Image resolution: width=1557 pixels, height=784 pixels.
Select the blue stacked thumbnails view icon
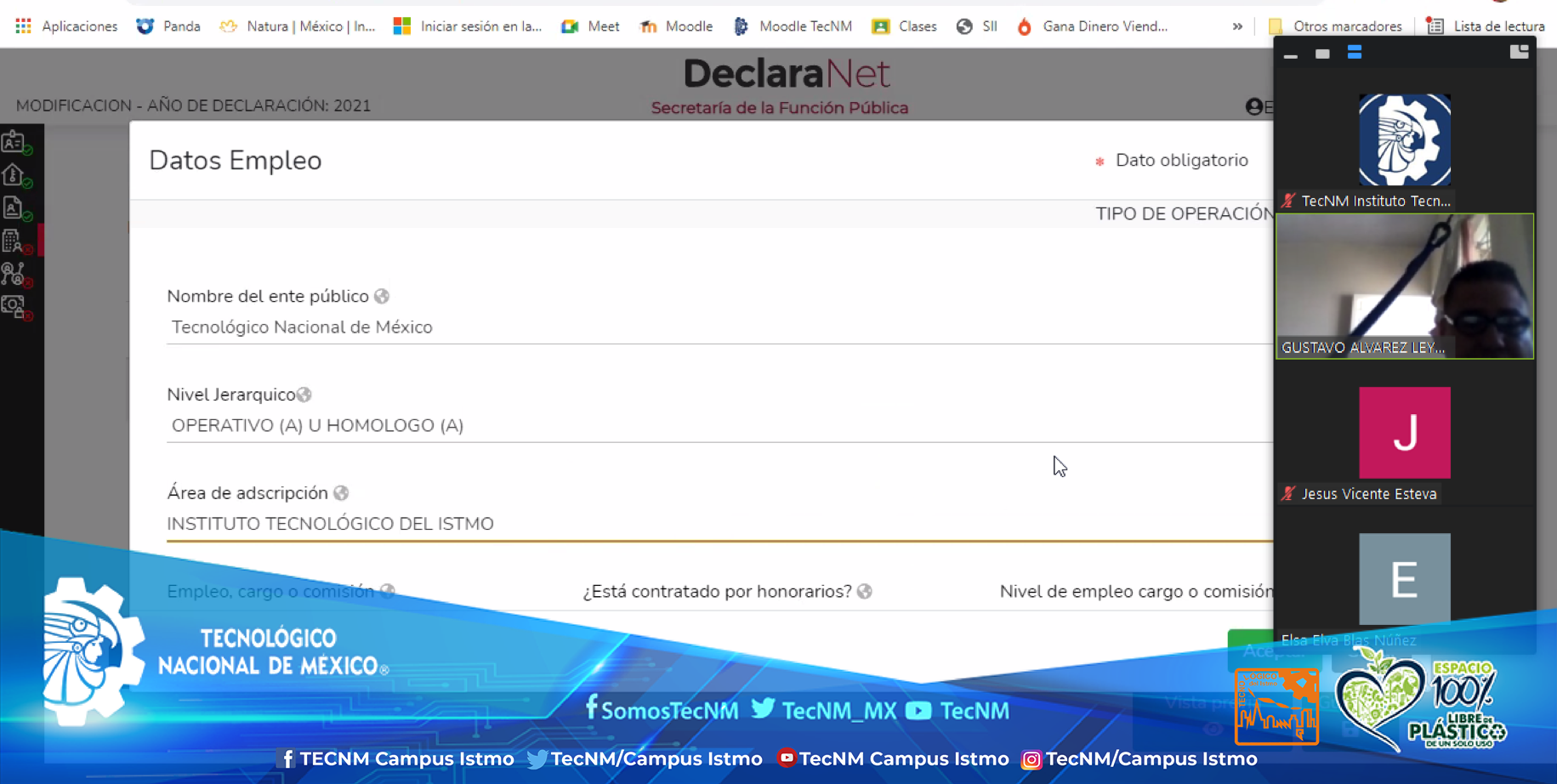(x=1355, y=53)
